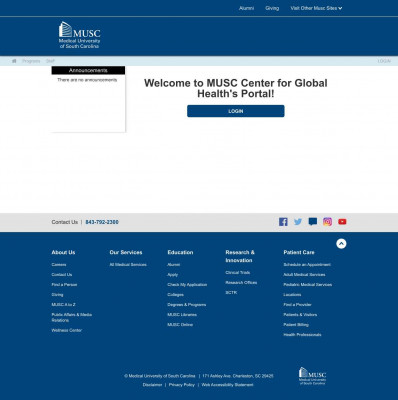The height and width of the screenshot is (400, 398).
Task: Open Patient Billing link
Action: pyautogui.click(x=296, y=325)
